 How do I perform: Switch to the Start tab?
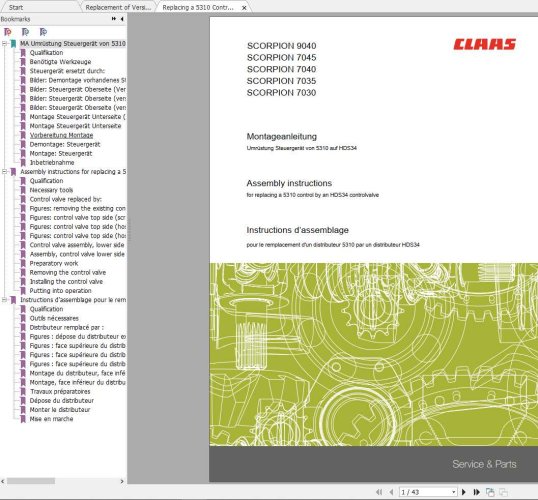tap(16, 7)
